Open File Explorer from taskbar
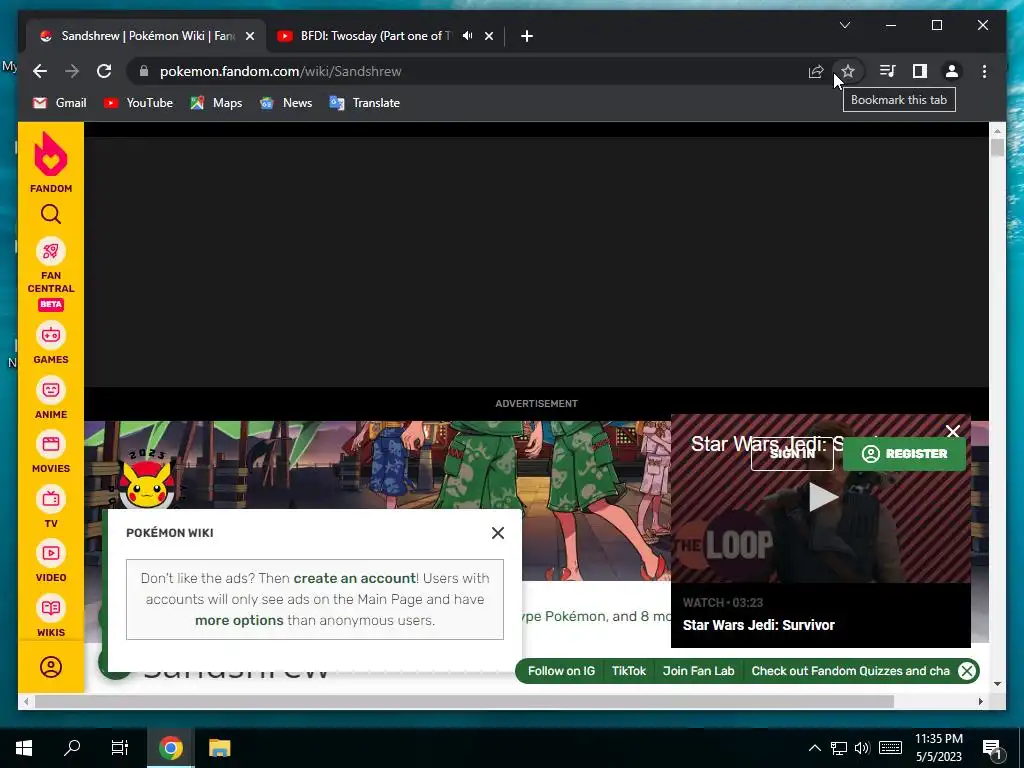The image size is (1024, 768). click(x=219, y=748)
